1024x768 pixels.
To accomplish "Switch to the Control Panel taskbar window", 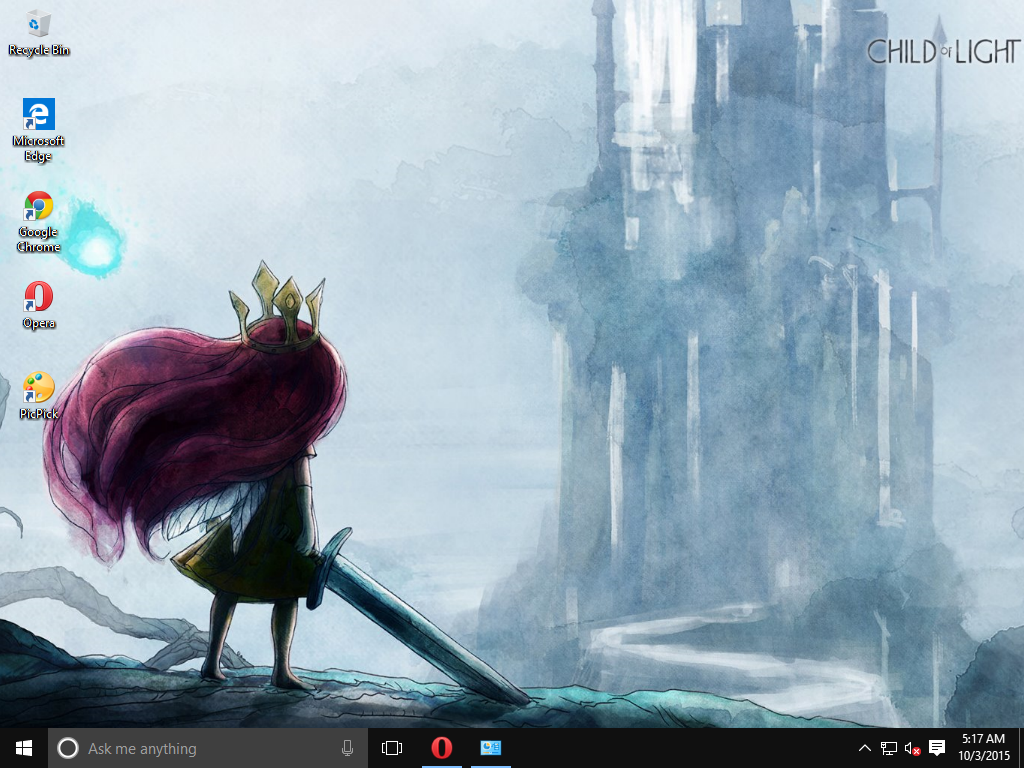I will point(490,748).
